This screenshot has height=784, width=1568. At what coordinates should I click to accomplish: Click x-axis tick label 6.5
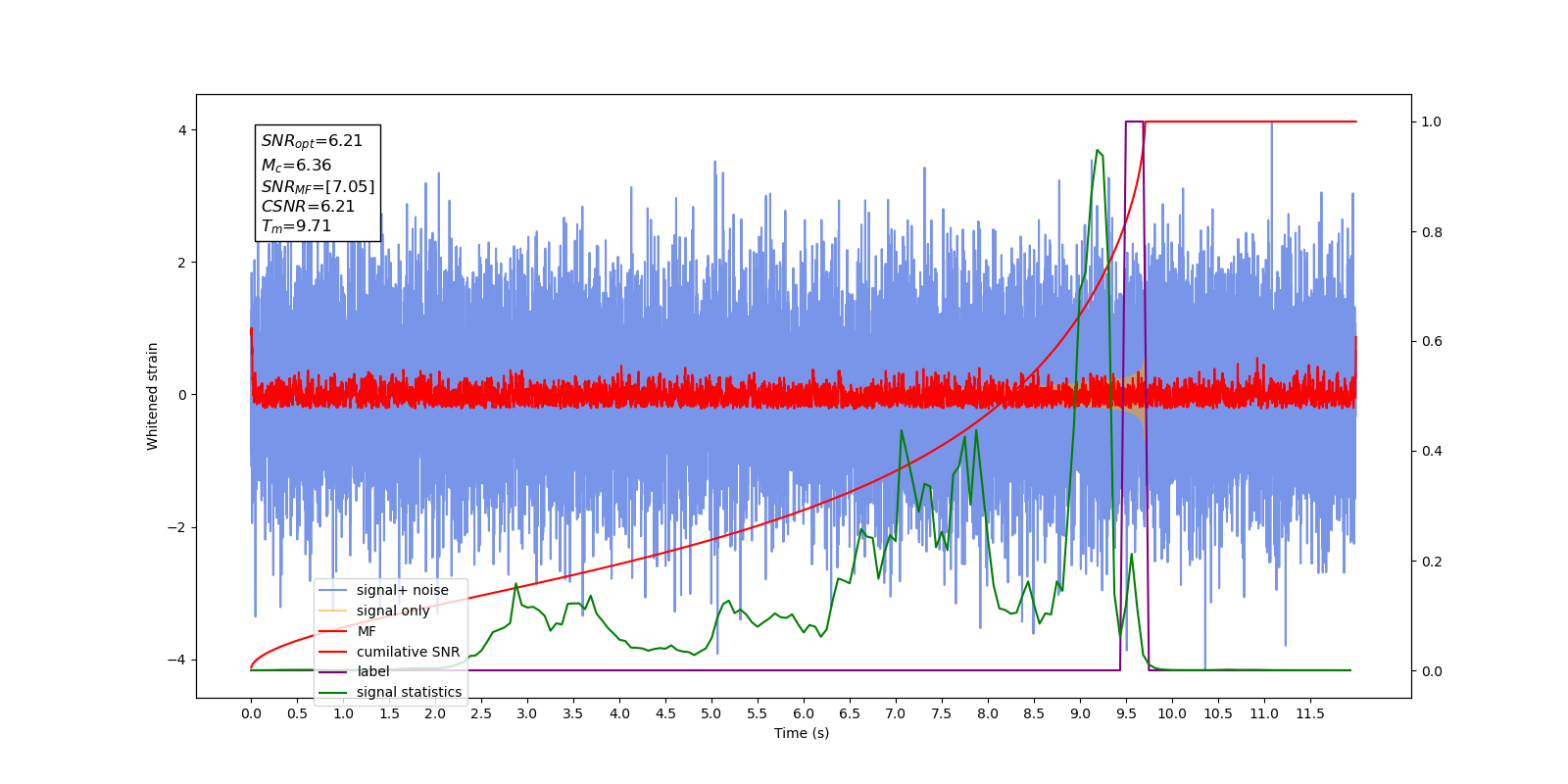[x=850, y=713]
